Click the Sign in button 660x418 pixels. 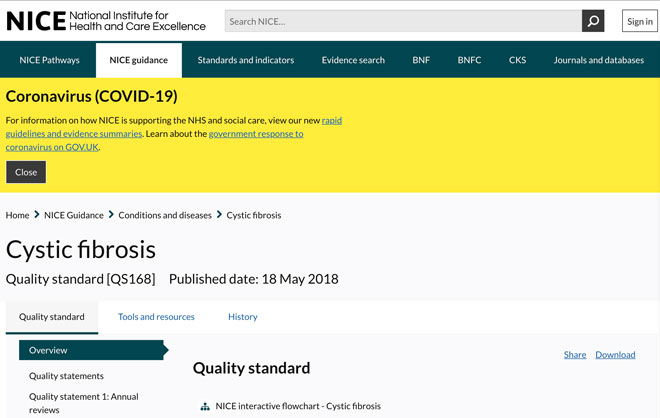[639, 21]
